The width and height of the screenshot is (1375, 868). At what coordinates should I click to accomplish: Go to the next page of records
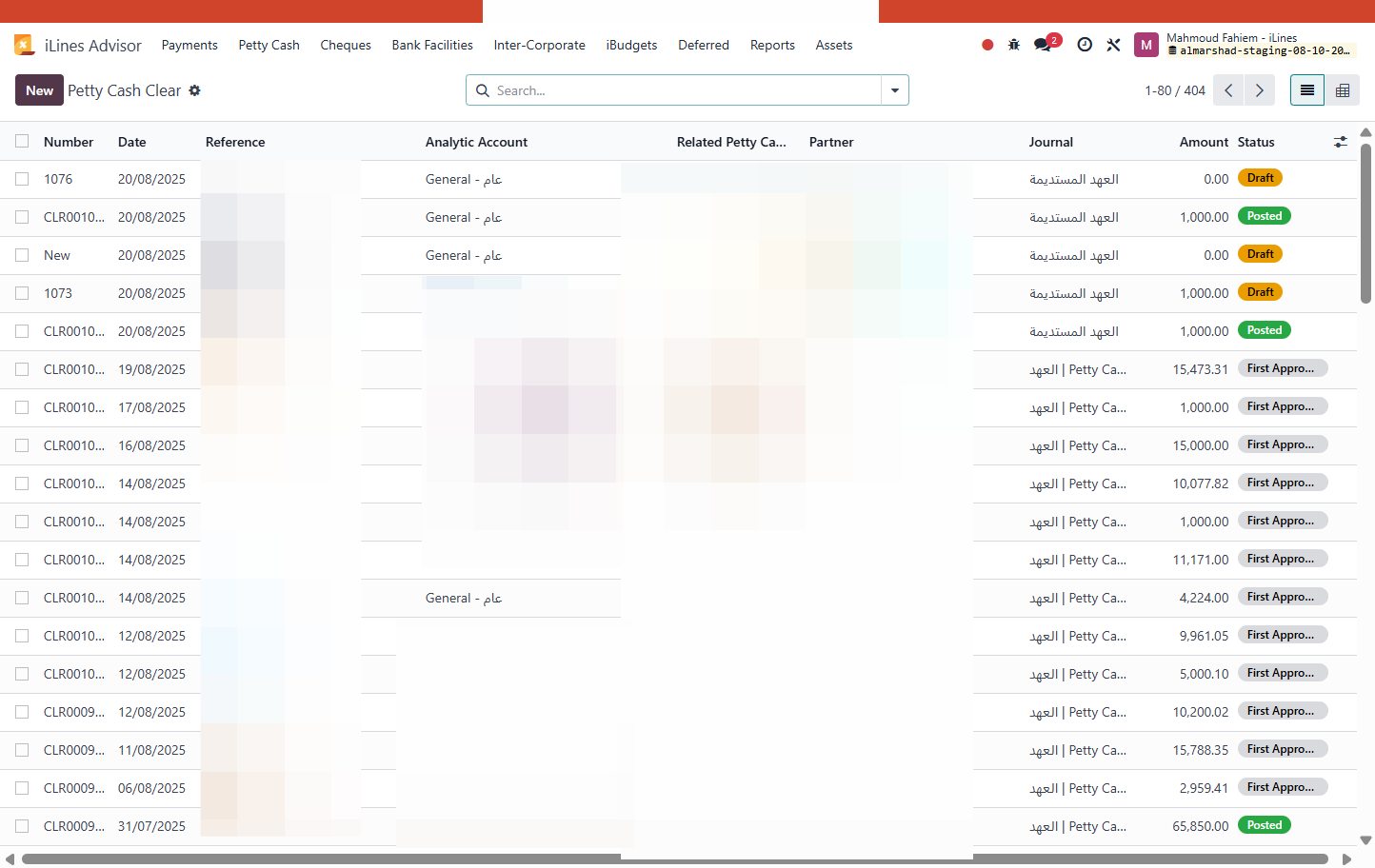pyautogui.click(x=1260, y=90)
